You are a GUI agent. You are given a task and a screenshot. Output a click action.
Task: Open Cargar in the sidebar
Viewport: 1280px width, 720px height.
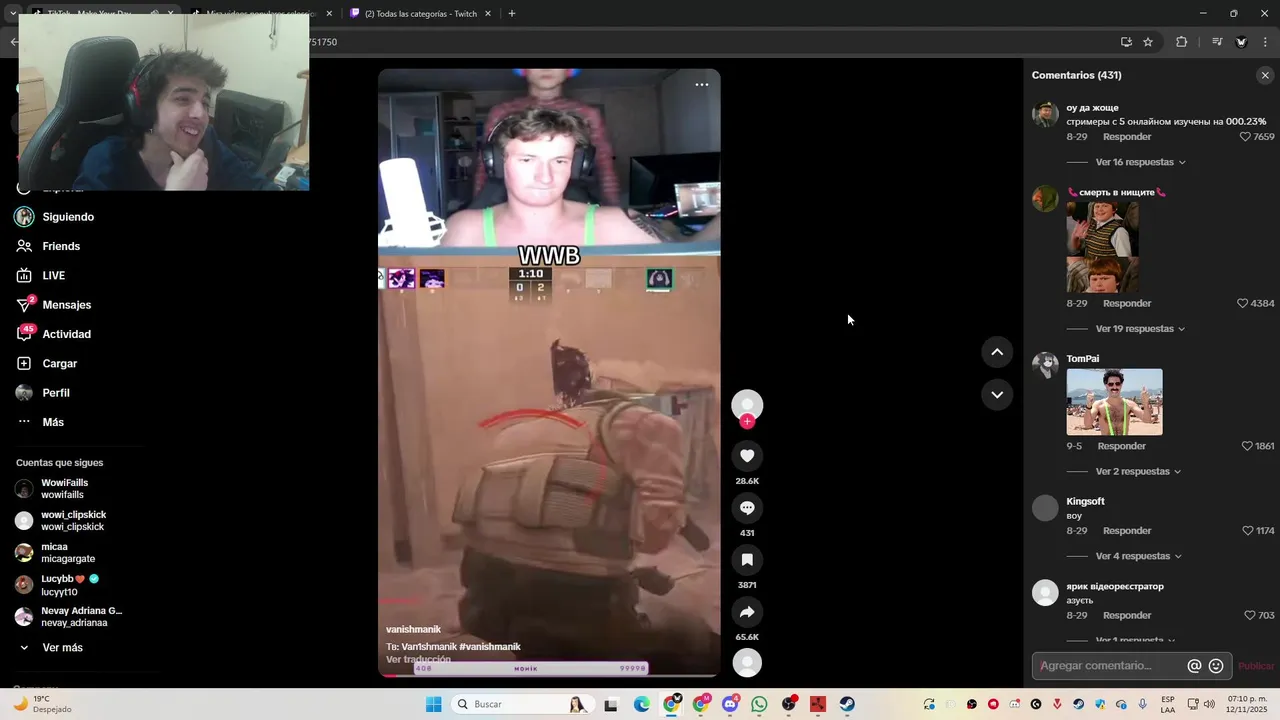pos(59,364)
